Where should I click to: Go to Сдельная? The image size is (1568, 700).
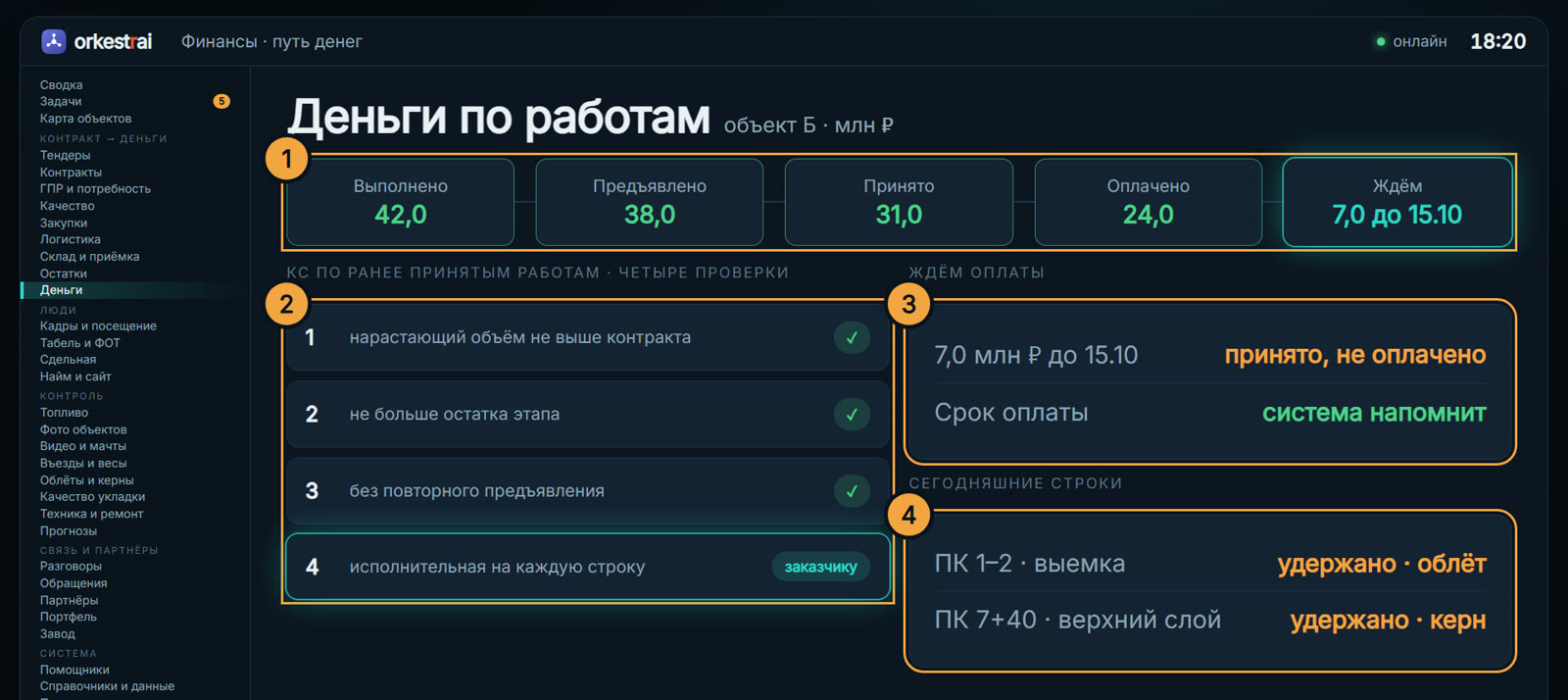point(68,360)
